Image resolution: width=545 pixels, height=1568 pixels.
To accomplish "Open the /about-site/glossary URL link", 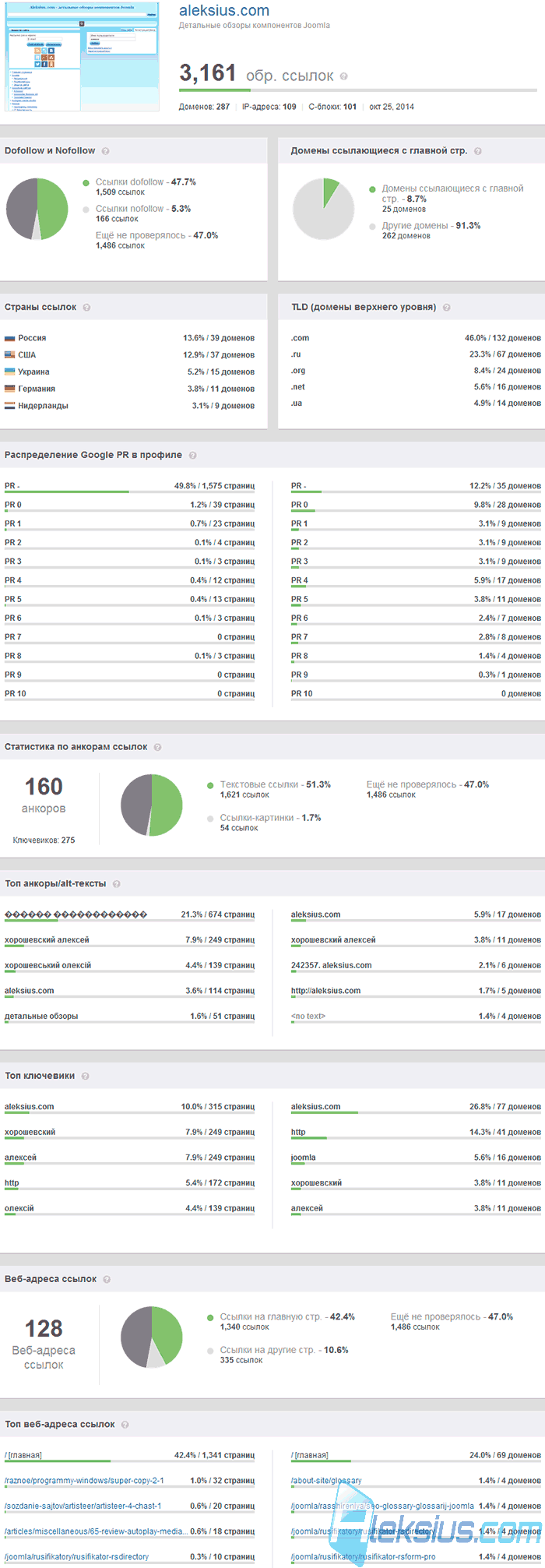I will pos(326,1481).
